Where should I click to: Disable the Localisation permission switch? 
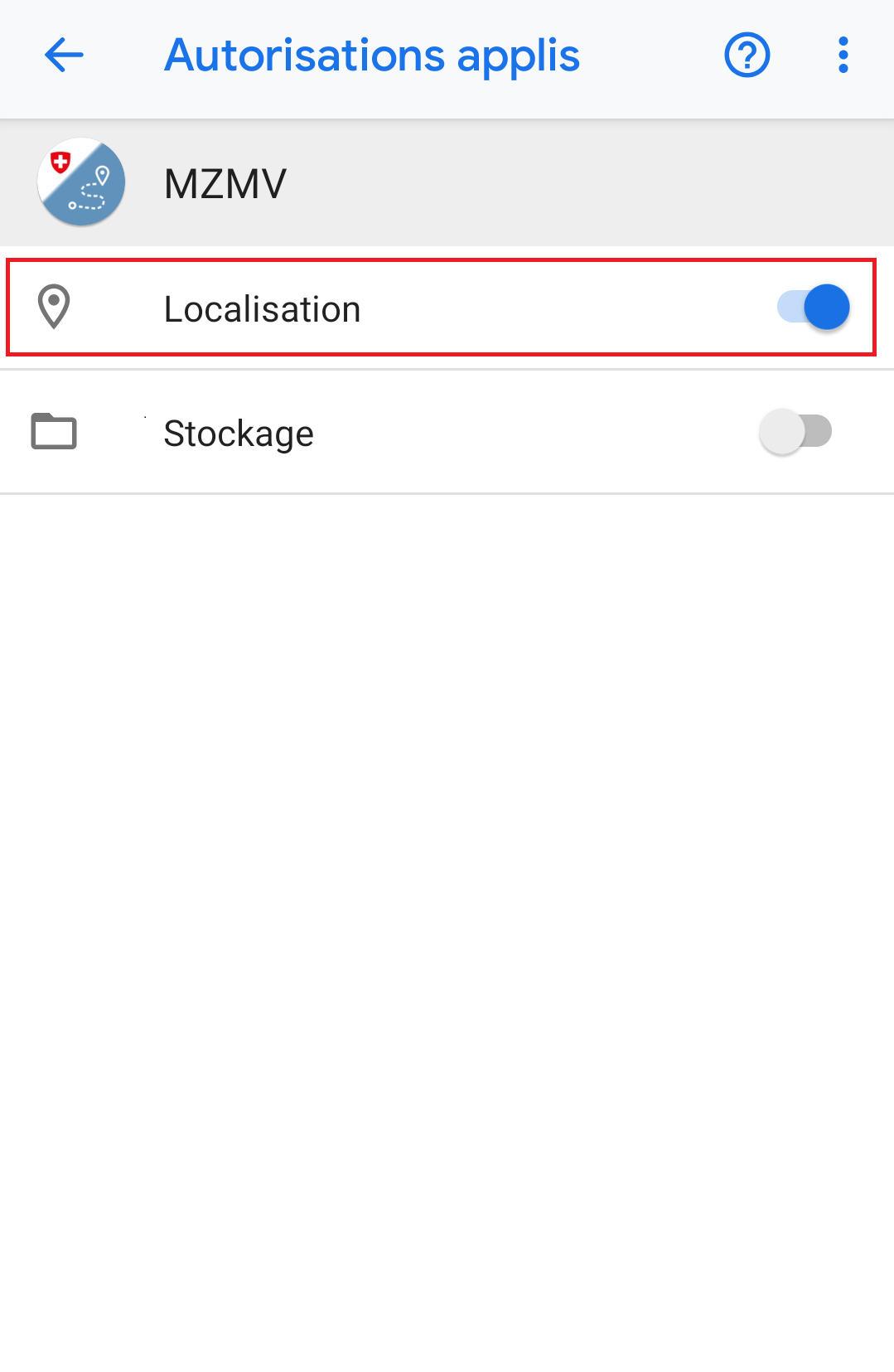(813, 308)
